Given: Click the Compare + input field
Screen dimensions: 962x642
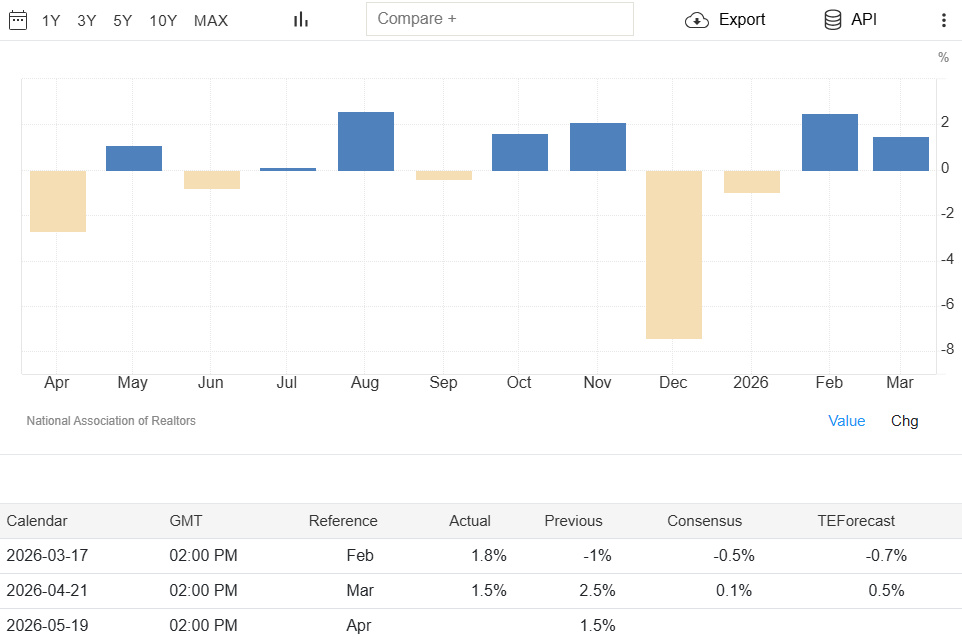Looking at the screenshot, I should click(500, 19).
